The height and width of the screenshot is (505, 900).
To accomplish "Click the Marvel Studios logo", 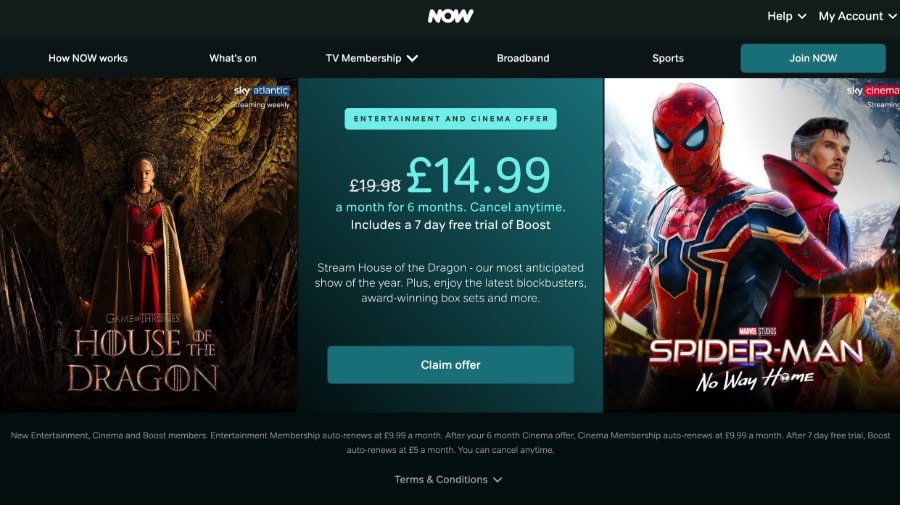I will coord(757,331).
